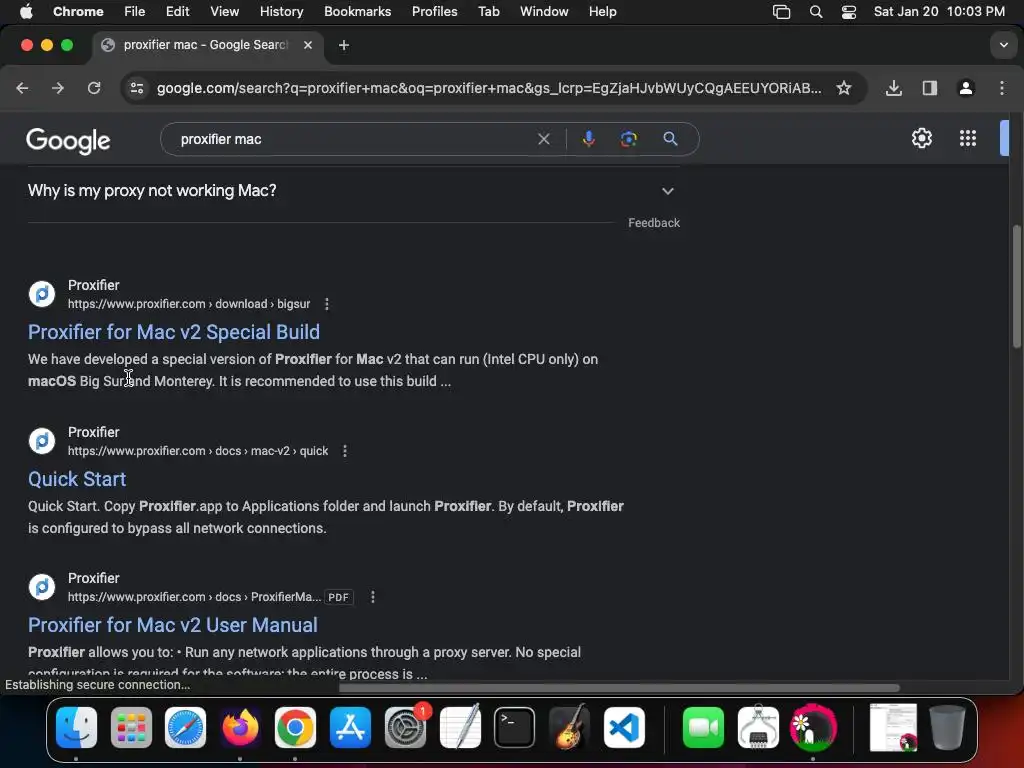The height and width of the screenshot is (768, 1024).
Task: Open Finder from the dock
Action: [x=76, y=728]
